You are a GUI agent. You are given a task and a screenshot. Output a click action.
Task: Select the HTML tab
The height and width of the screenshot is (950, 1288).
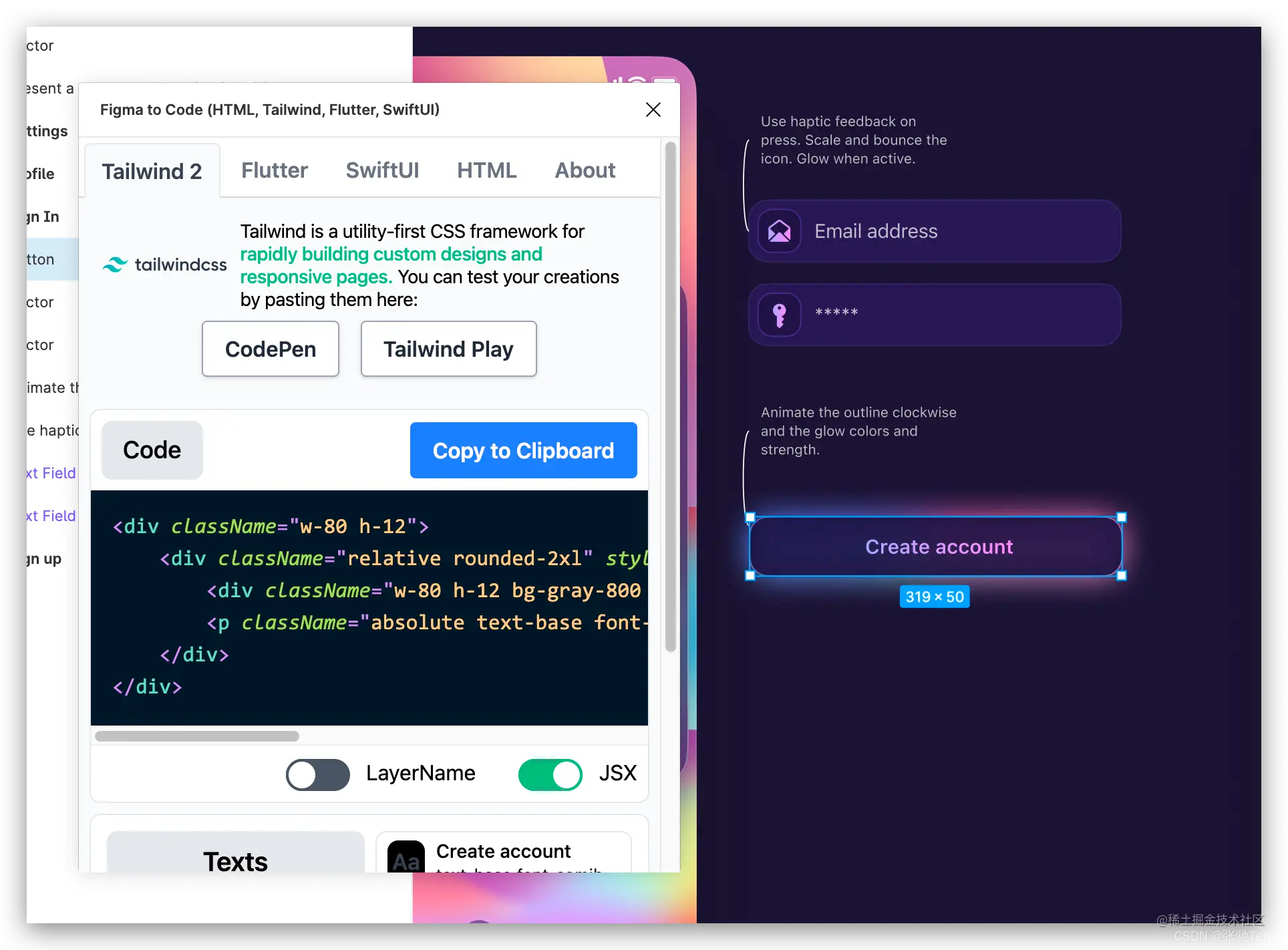tap(486, 170)
